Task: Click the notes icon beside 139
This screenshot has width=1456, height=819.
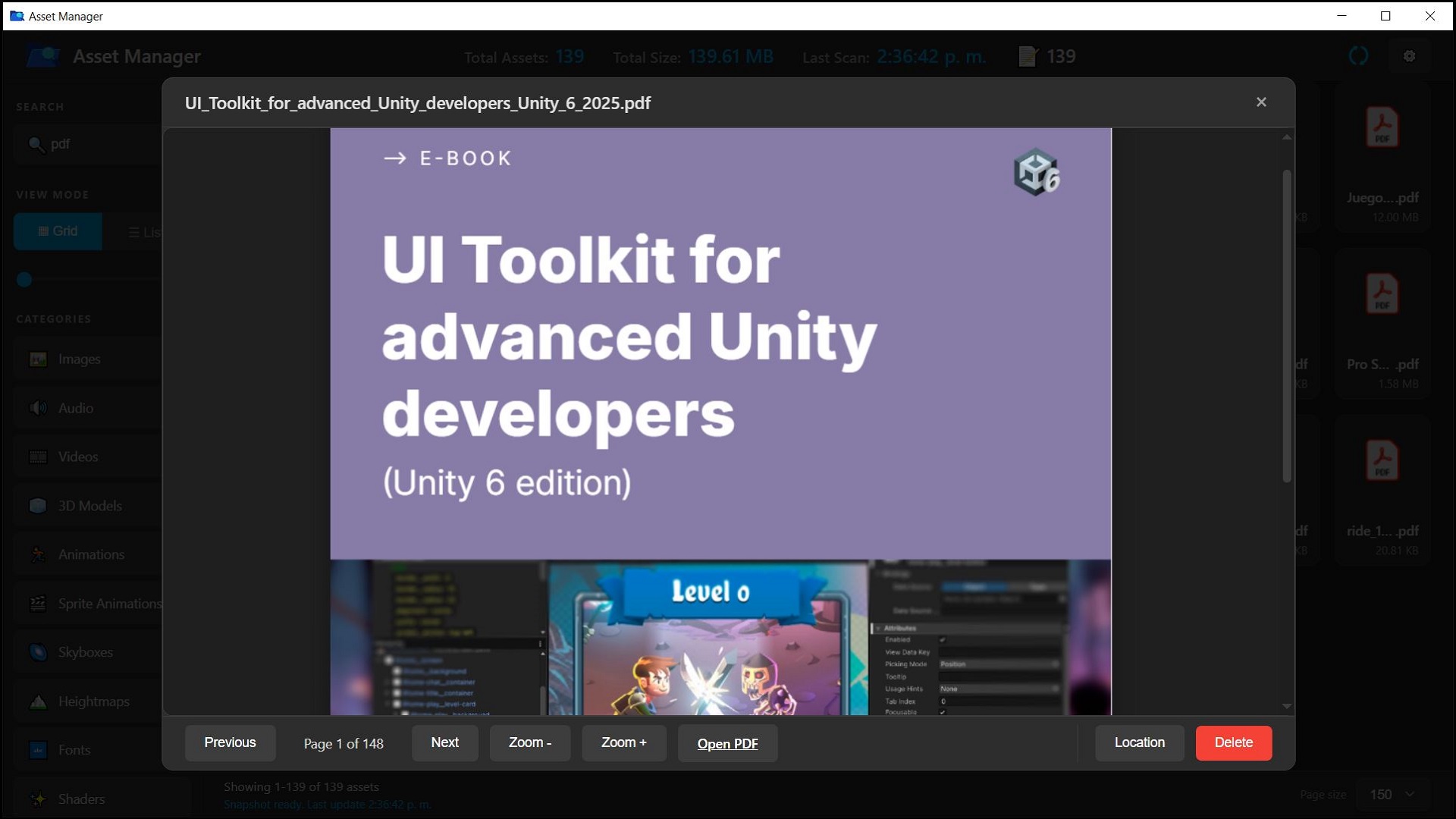Action: [1028, 56]
